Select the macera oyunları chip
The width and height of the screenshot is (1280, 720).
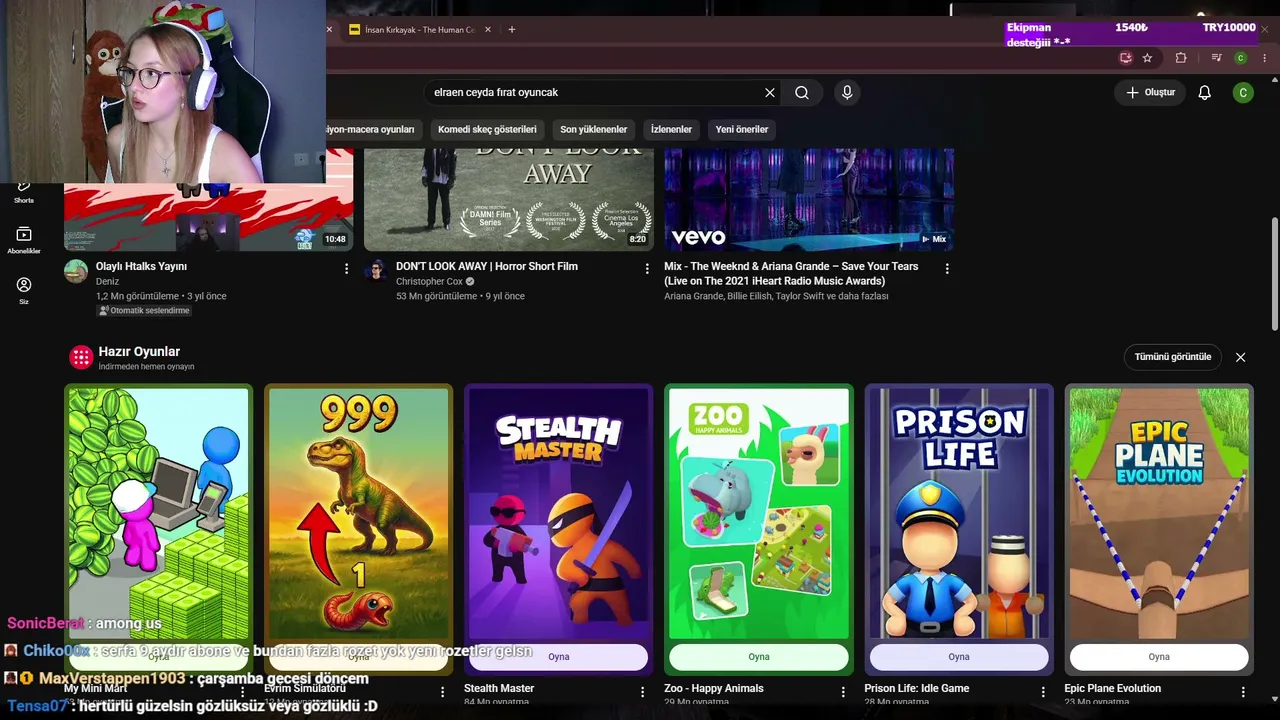(374, 129)
